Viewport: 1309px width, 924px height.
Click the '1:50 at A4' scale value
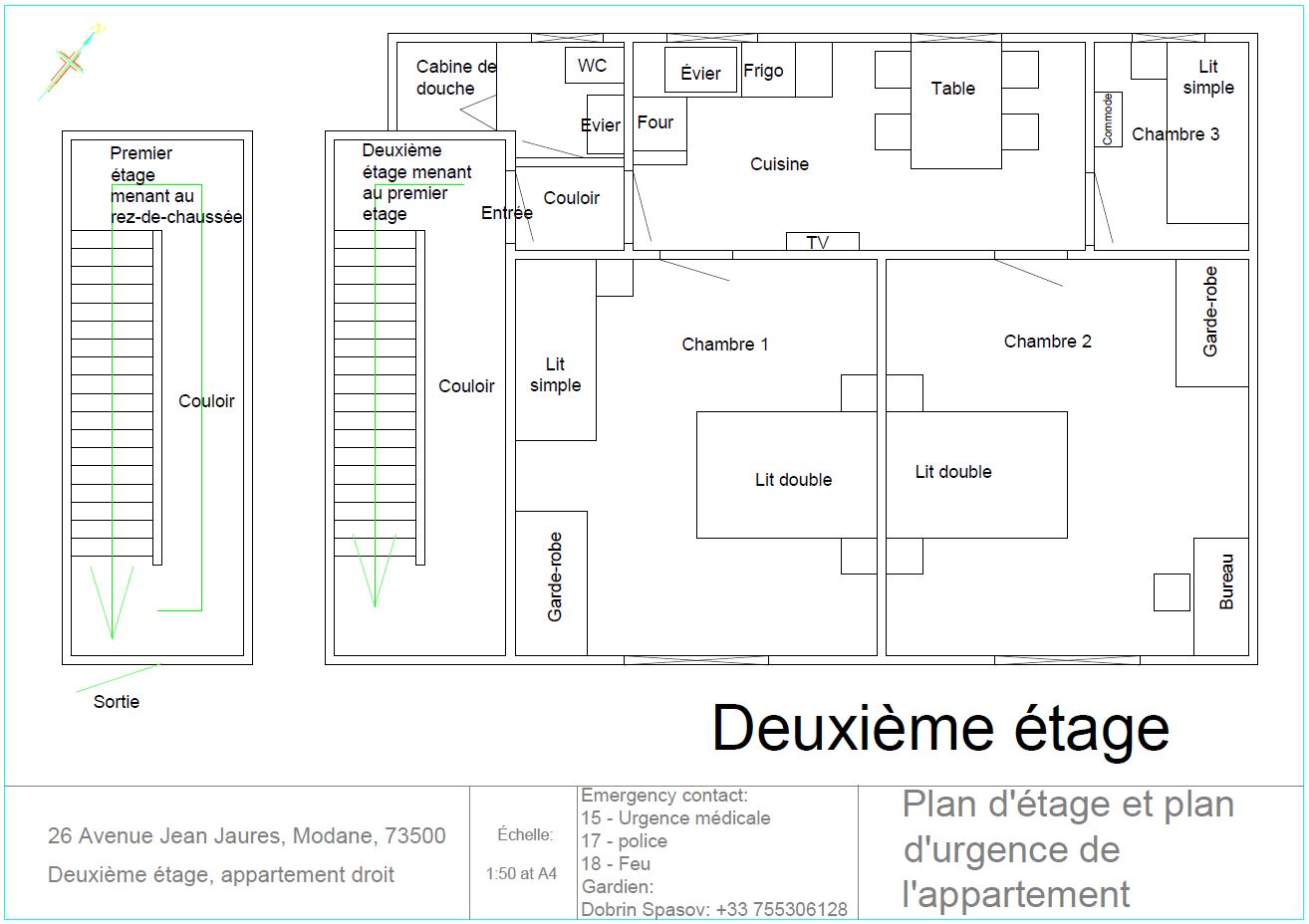click(x=521, y=874)
